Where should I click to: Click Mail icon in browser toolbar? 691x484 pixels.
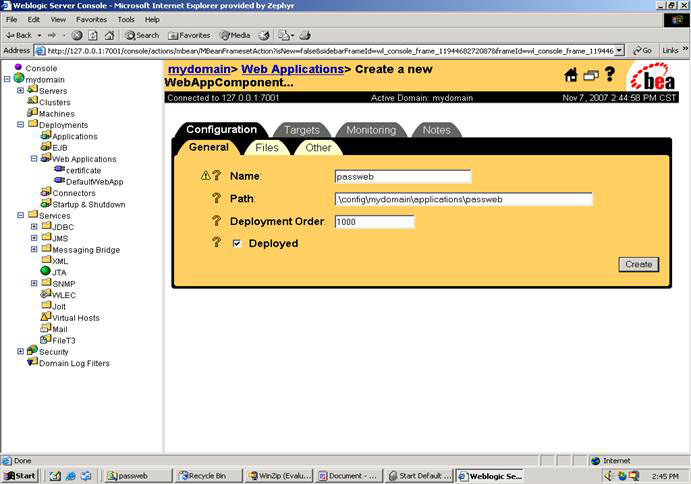[x=286, y=35]
